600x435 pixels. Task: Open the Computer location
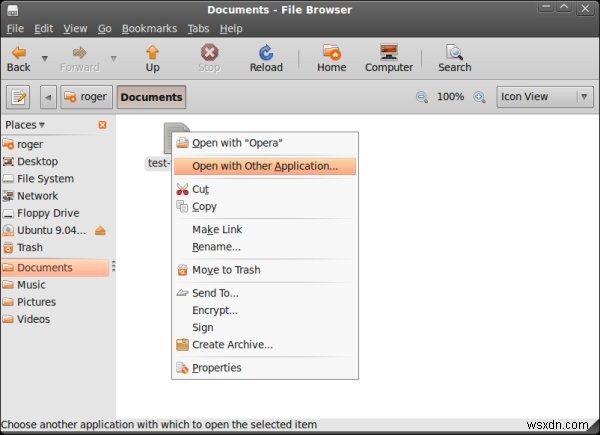pyautogui.click(x=389, y=59)
